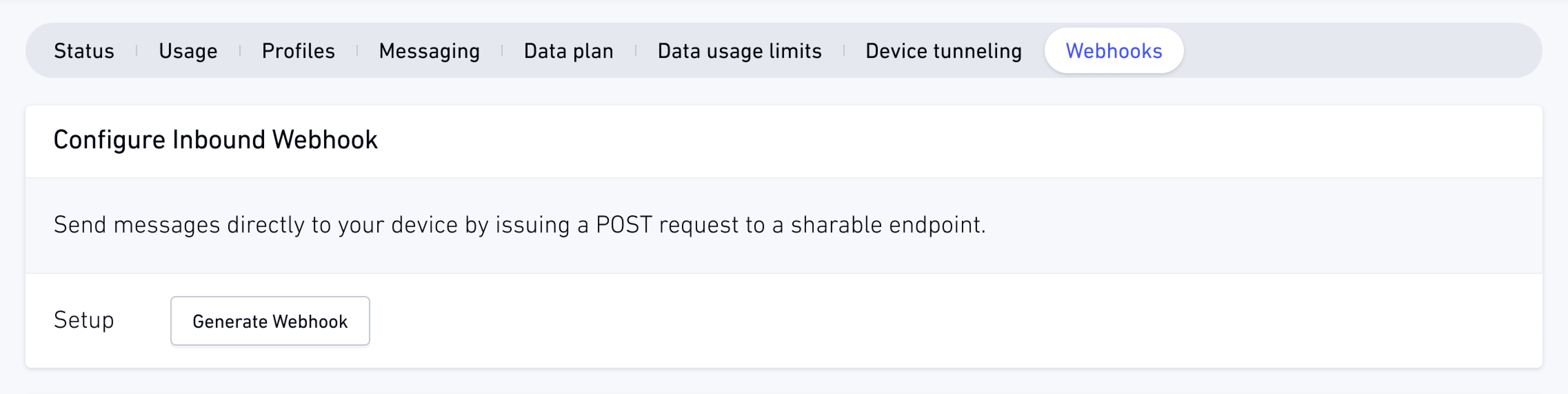Click the POST request description text
This screenshot has height=394, width=1568.
pos(519,225)
